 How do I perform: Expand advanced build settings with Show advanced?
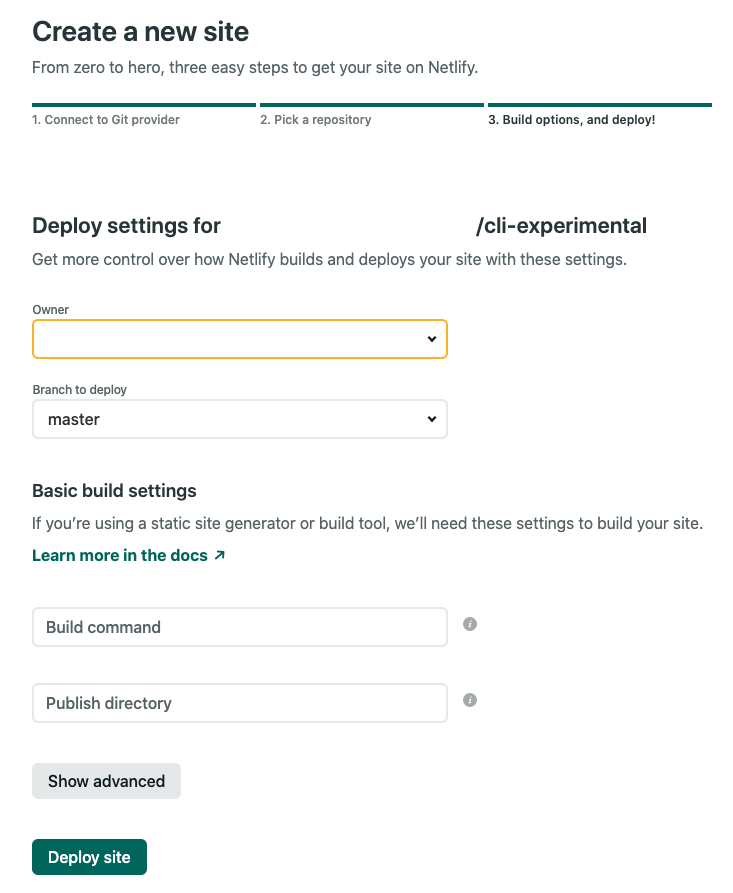click(106, 780)
